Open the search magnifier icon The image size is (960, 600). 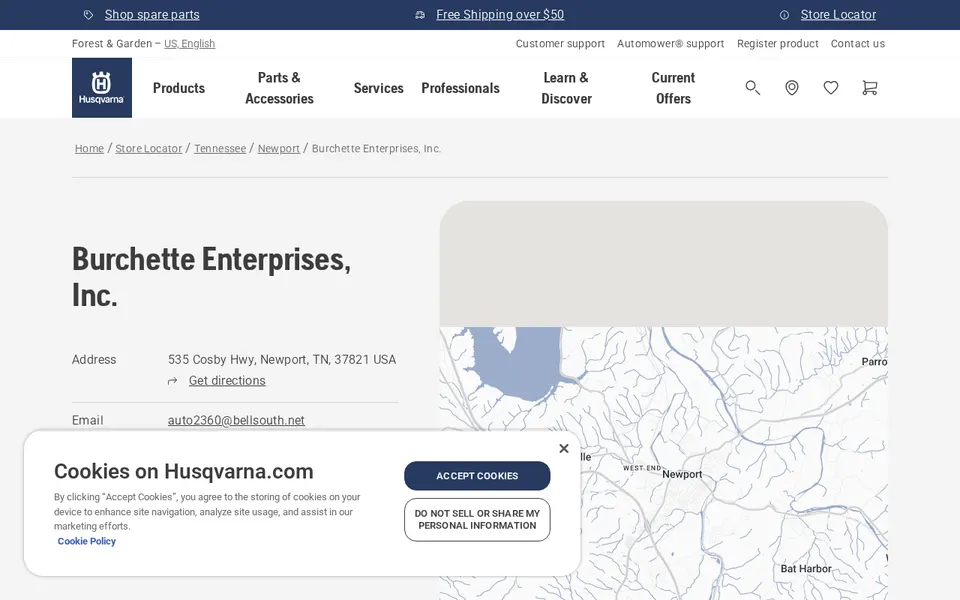[x=752, y=88]
